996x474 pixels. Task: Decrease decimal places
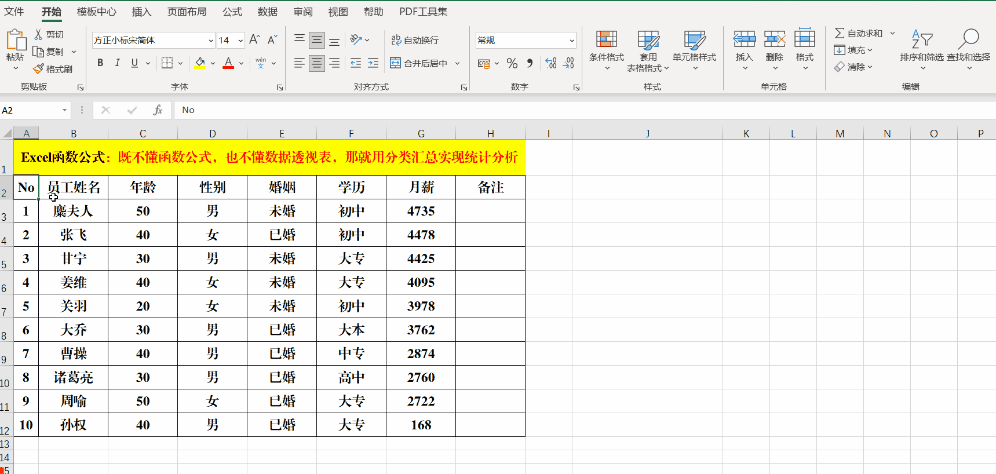(568, 63)
